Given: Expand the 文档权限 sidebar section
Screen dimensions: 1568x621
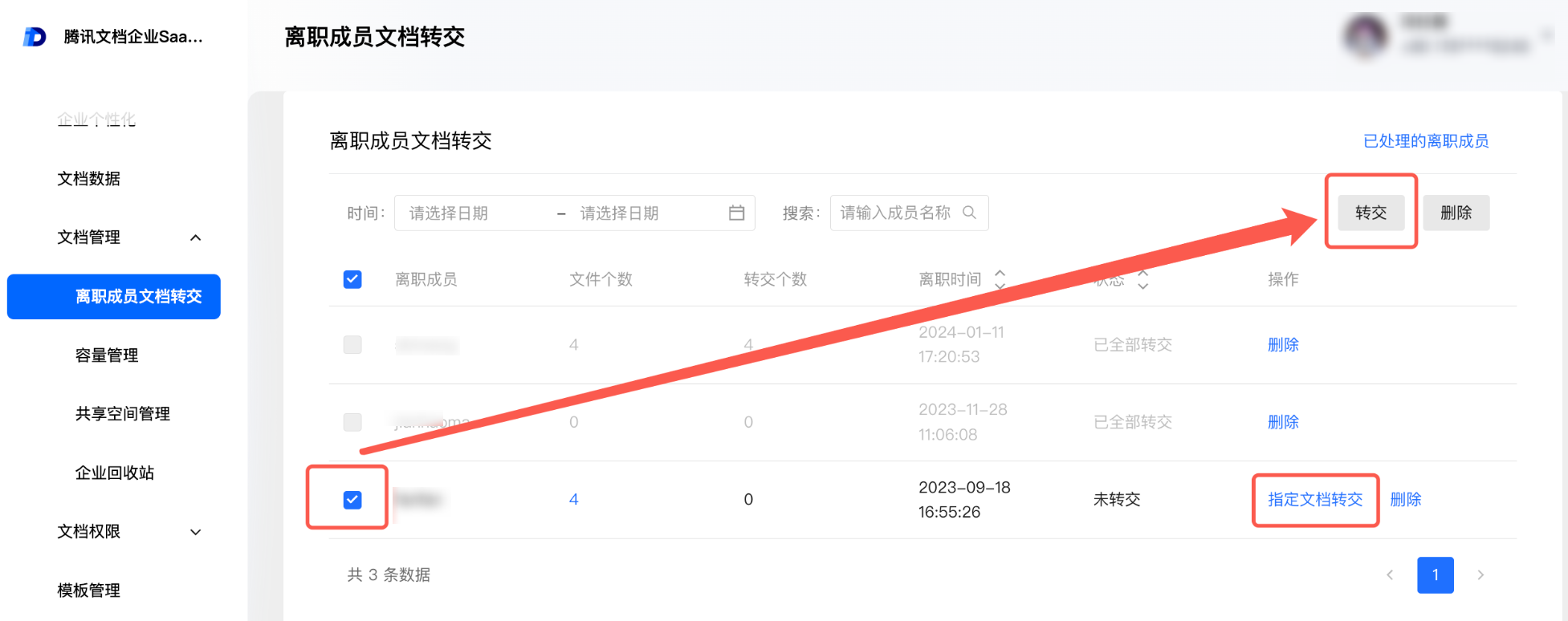Looking at the screenshot, I should pyautogui.click(x=195, y=532).
